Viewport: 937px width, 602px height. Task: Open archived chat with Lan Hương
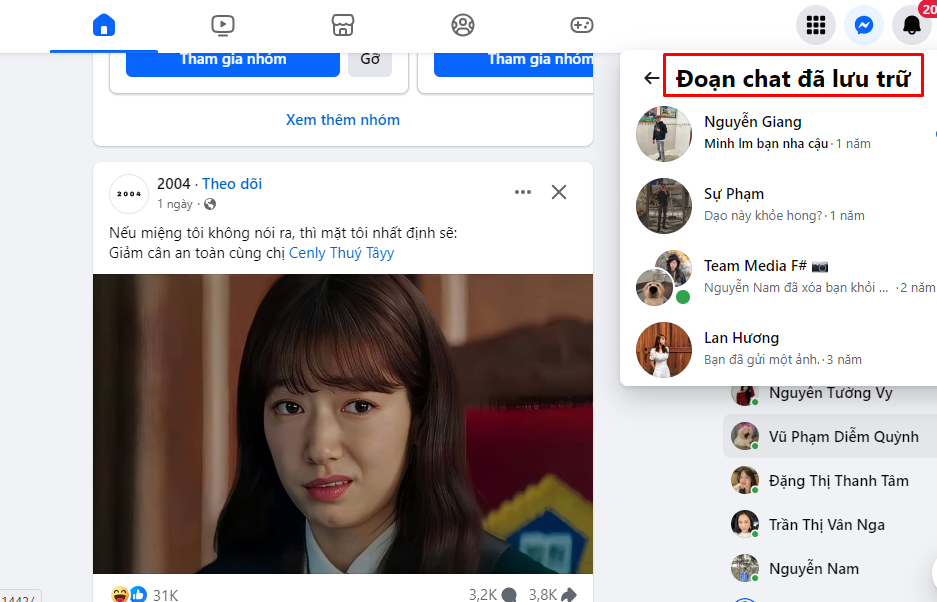click(x=782, y=350)
